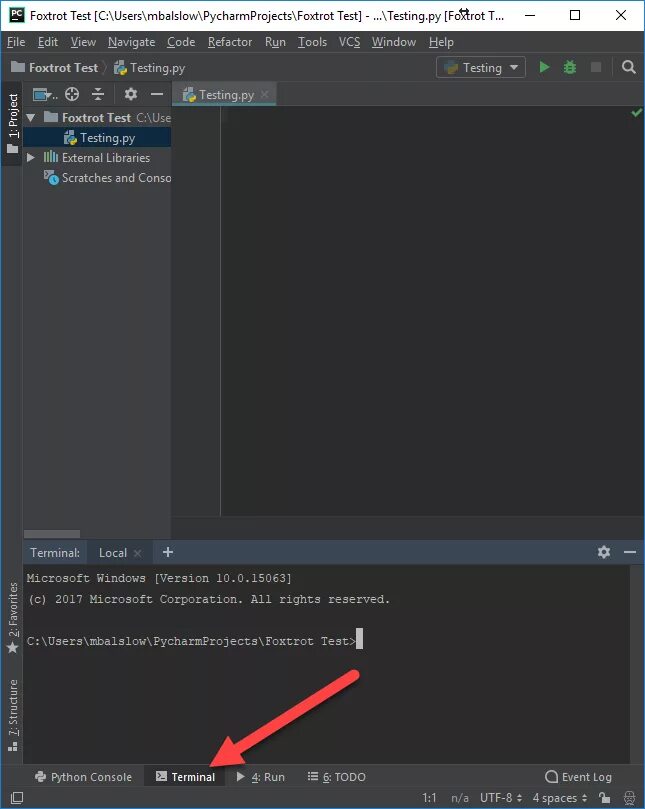Open the Event Log
This screenshot has width=645, height=809.
point(578,777)
